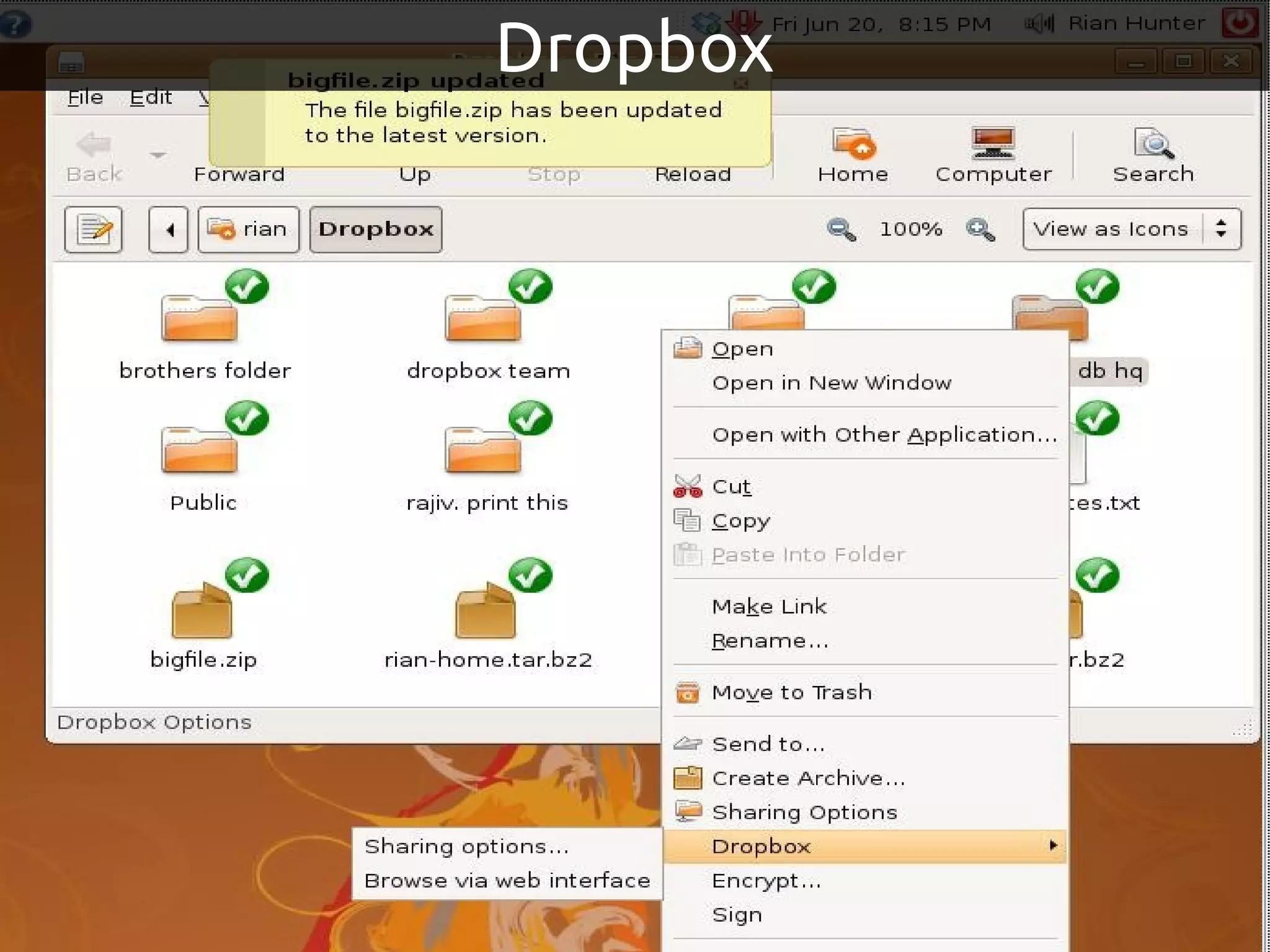Click the red download arrow tray icon
The width and height of the screenshot is (1270, 952).
coord(743,24)
